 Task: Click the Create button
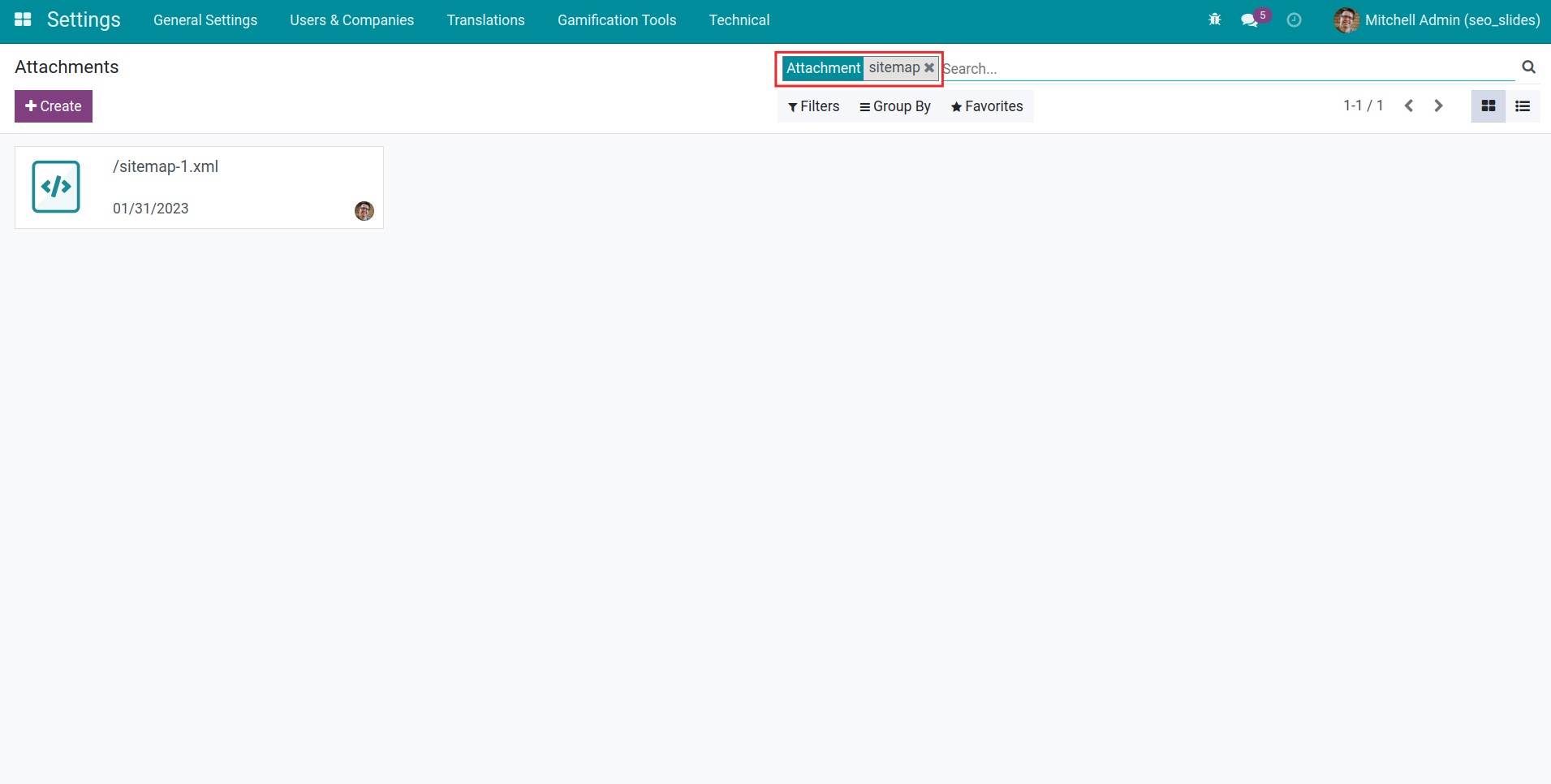point(53,106)
